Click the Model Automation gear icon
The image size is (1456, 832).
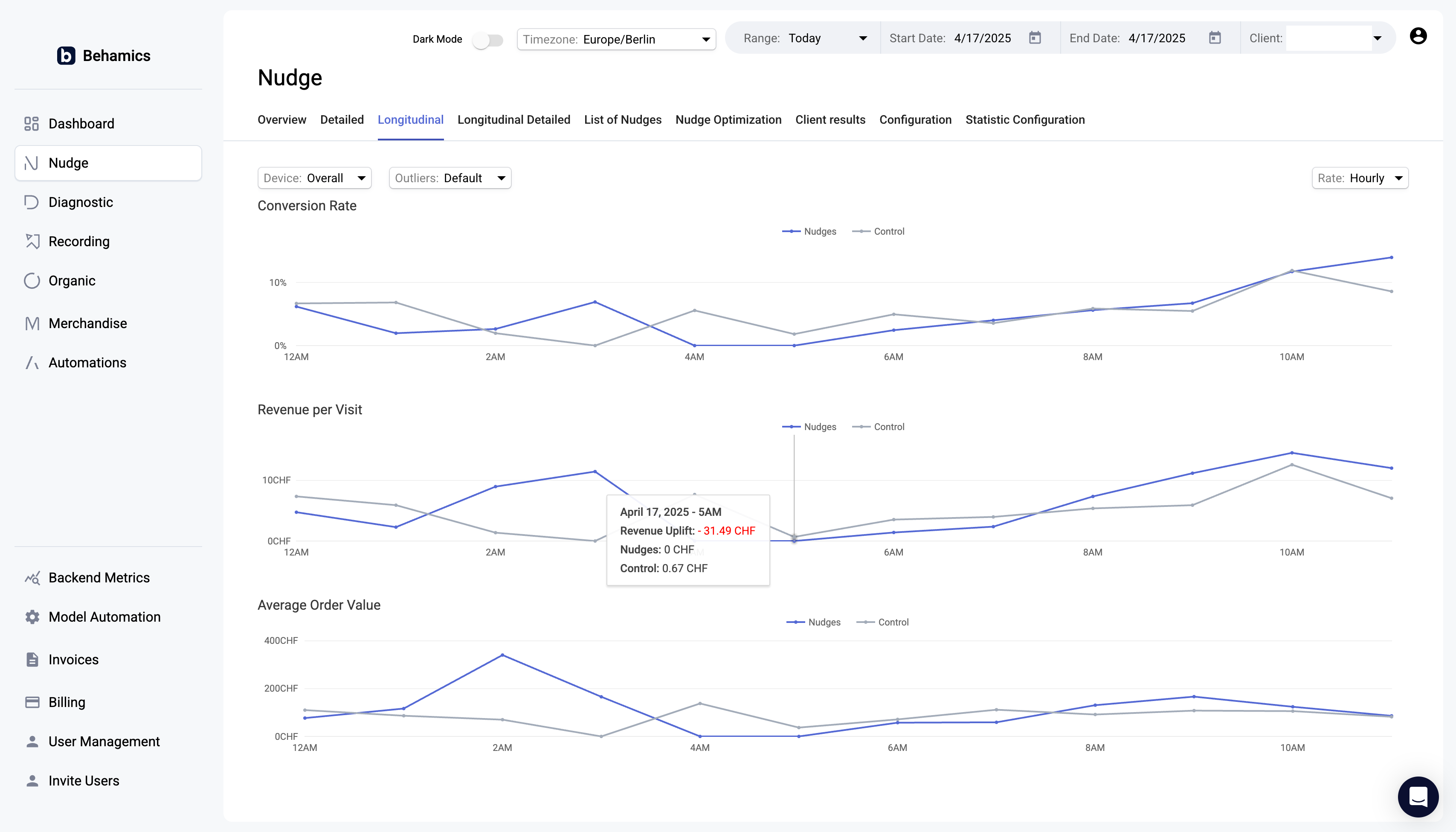tap(32, 617)
